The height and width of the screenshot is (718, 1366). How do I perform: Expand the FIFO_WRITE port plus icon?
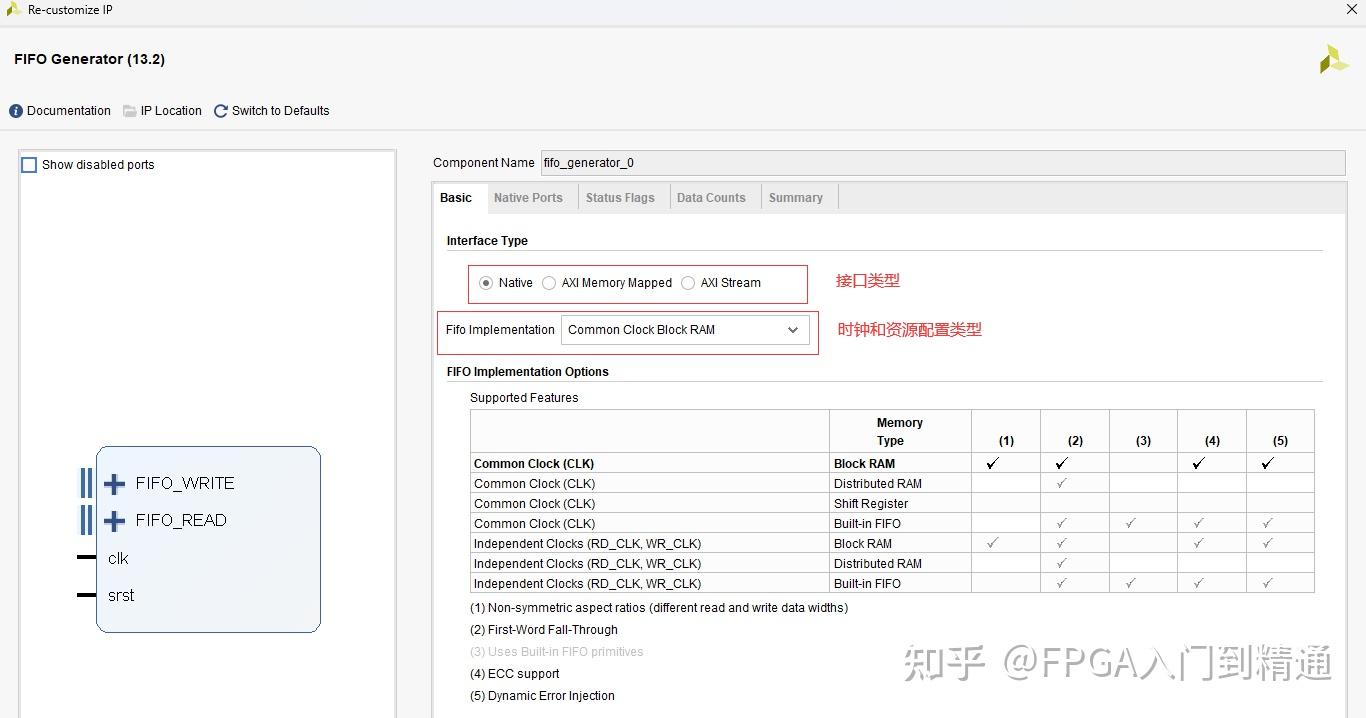pyautogui.click(x=115, y=484)
